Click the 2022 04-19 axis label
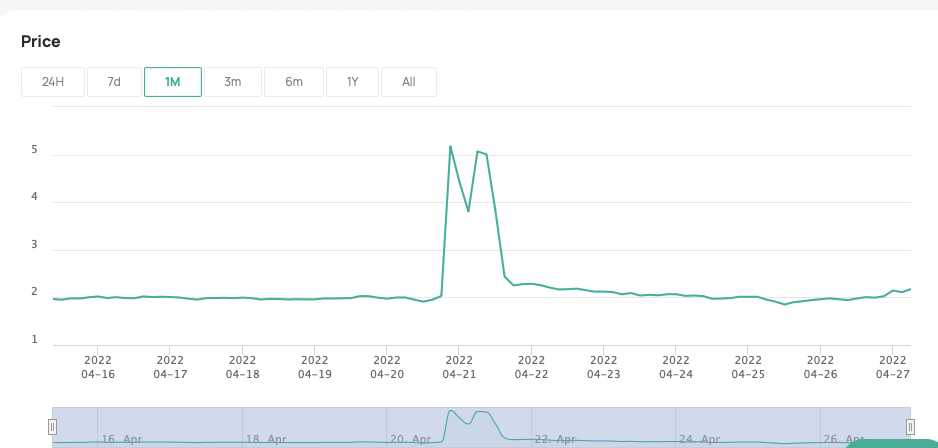938x448 pixels. (x=315, y=367)
